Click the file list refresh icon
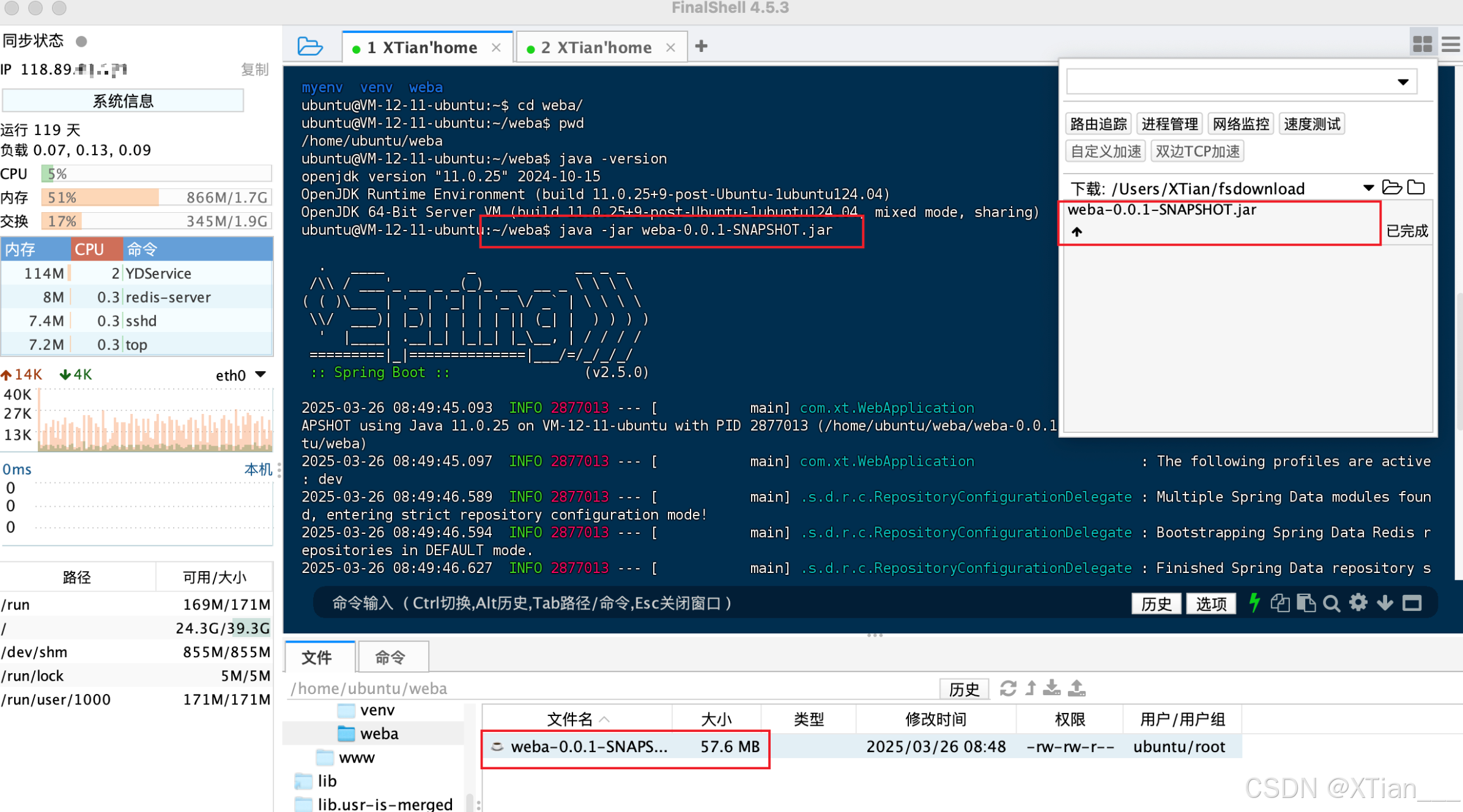1463x812 pixels. 1008,688
